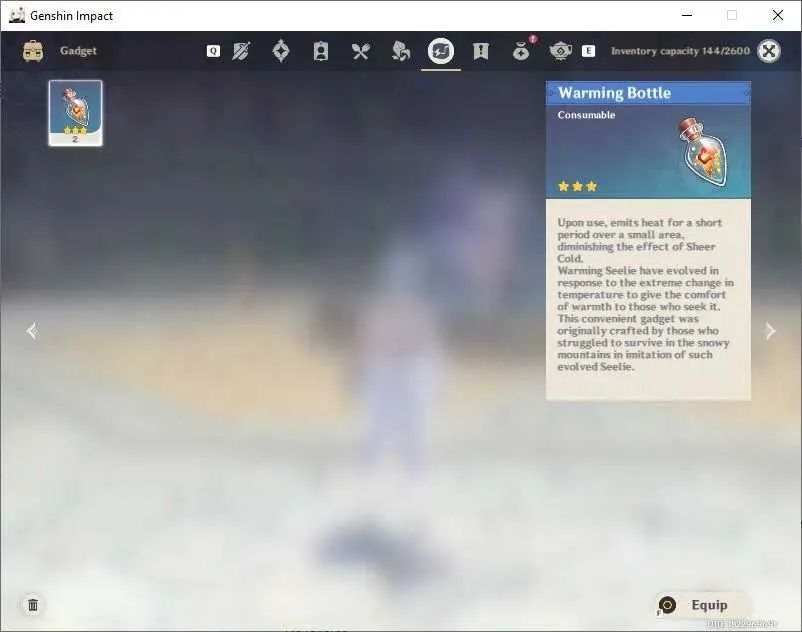The width and height of the screenshot is (802, 632).
Task: Click the trash can delete icon
Action: (x=33, y=605)
